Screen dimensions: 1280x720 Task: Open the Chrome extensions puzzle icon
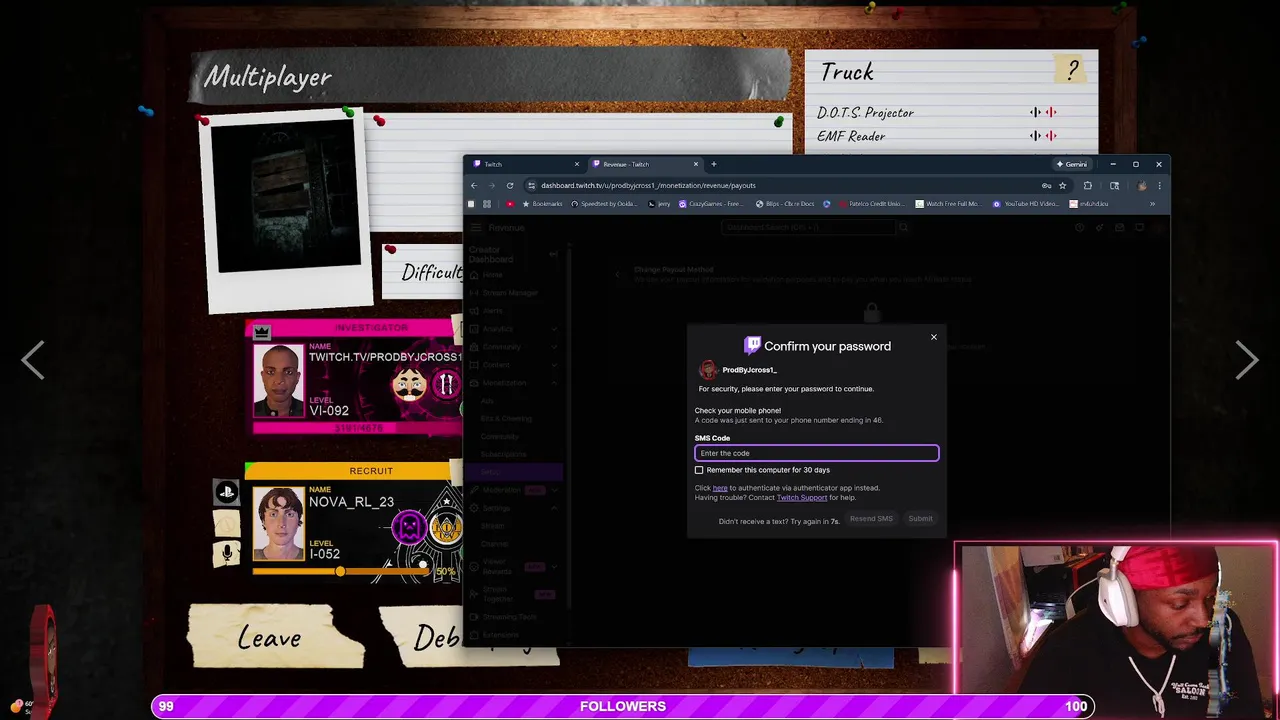click(x=1088, y=185)
